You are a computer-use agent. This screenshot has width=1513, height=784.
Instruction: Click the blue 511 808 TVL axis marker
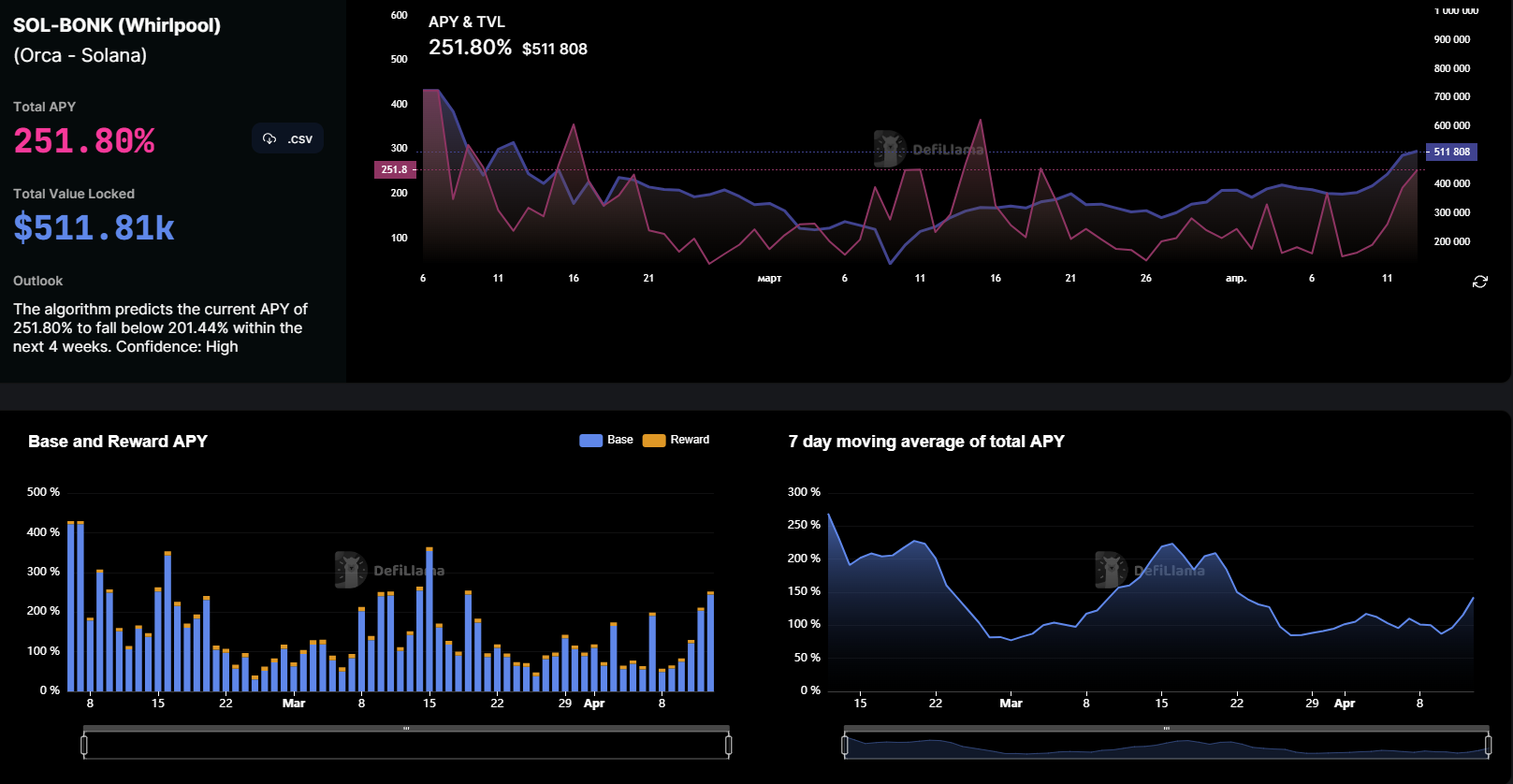[1451, 152]
